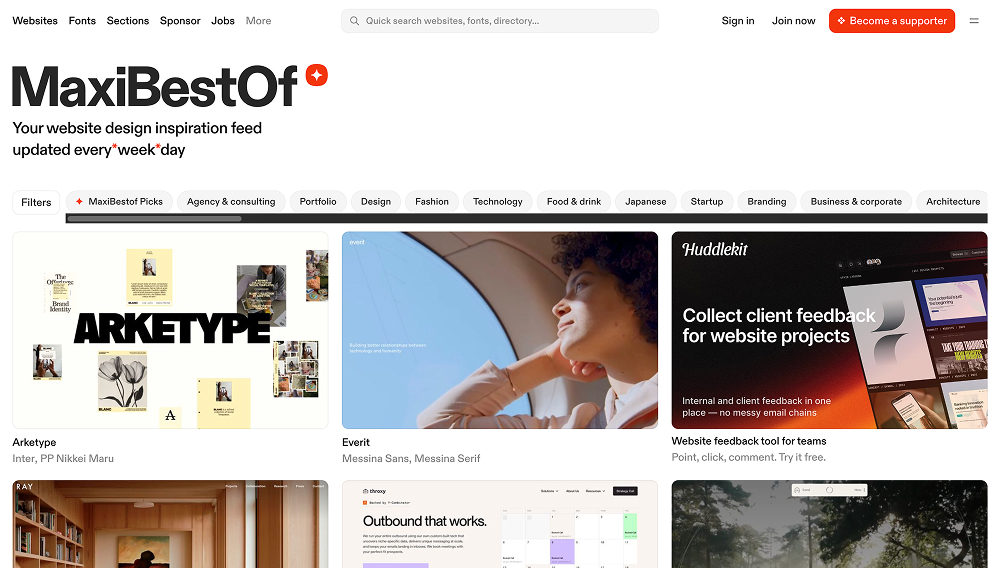Image resolution: width=1000 pixels, height=568 pixels.
Task: Click the MaxiBestOf logo title
Action: [155, 86]
